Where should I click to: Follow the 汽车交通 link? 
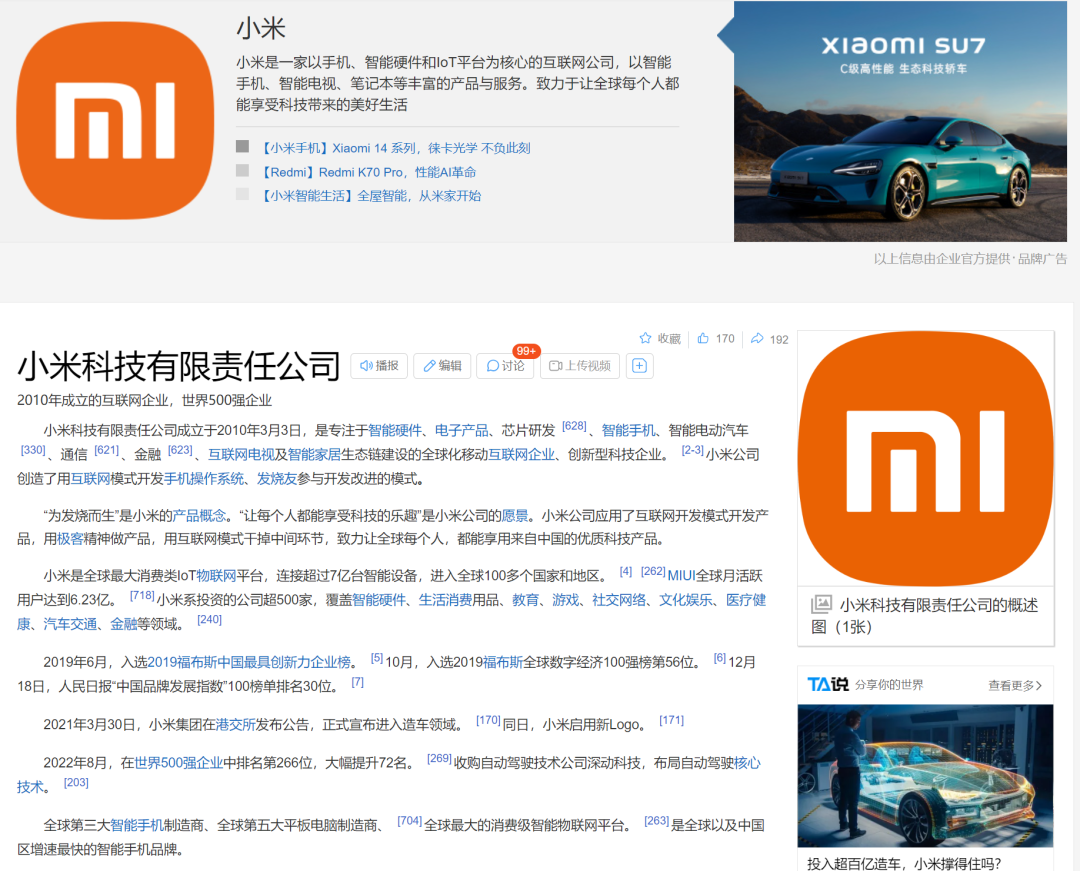(x=70, y=624)
